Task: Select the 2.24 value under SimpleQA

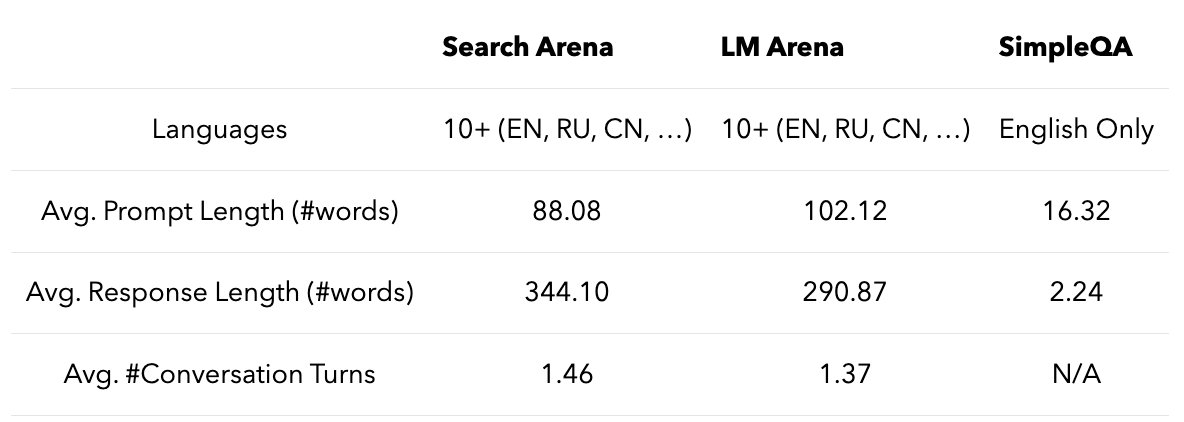Action: [1076, 293]
